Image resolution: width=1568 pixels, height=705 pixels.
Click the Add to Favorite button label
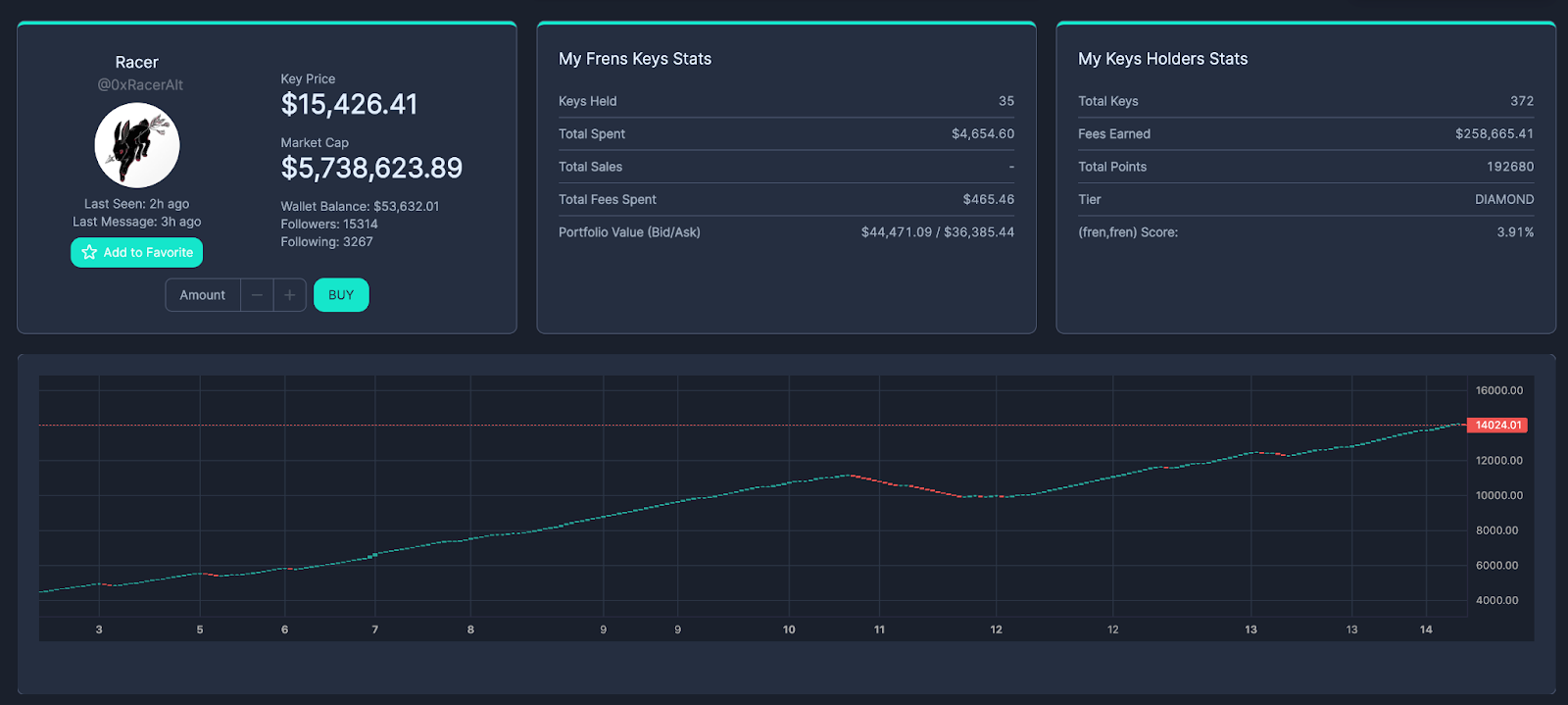point(148,252)
